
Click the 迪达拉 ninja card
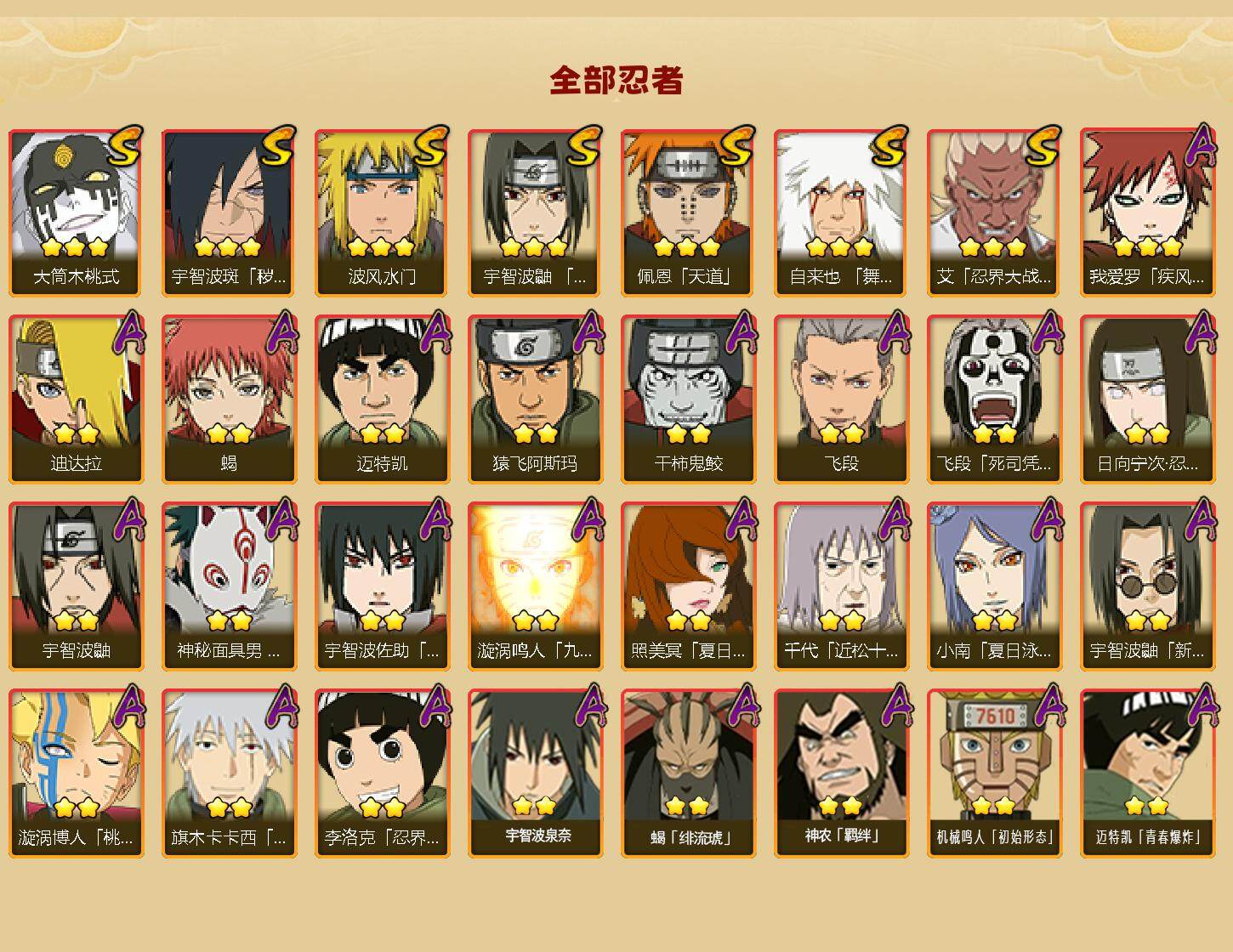pyautogui.click(x=77, y=399)
